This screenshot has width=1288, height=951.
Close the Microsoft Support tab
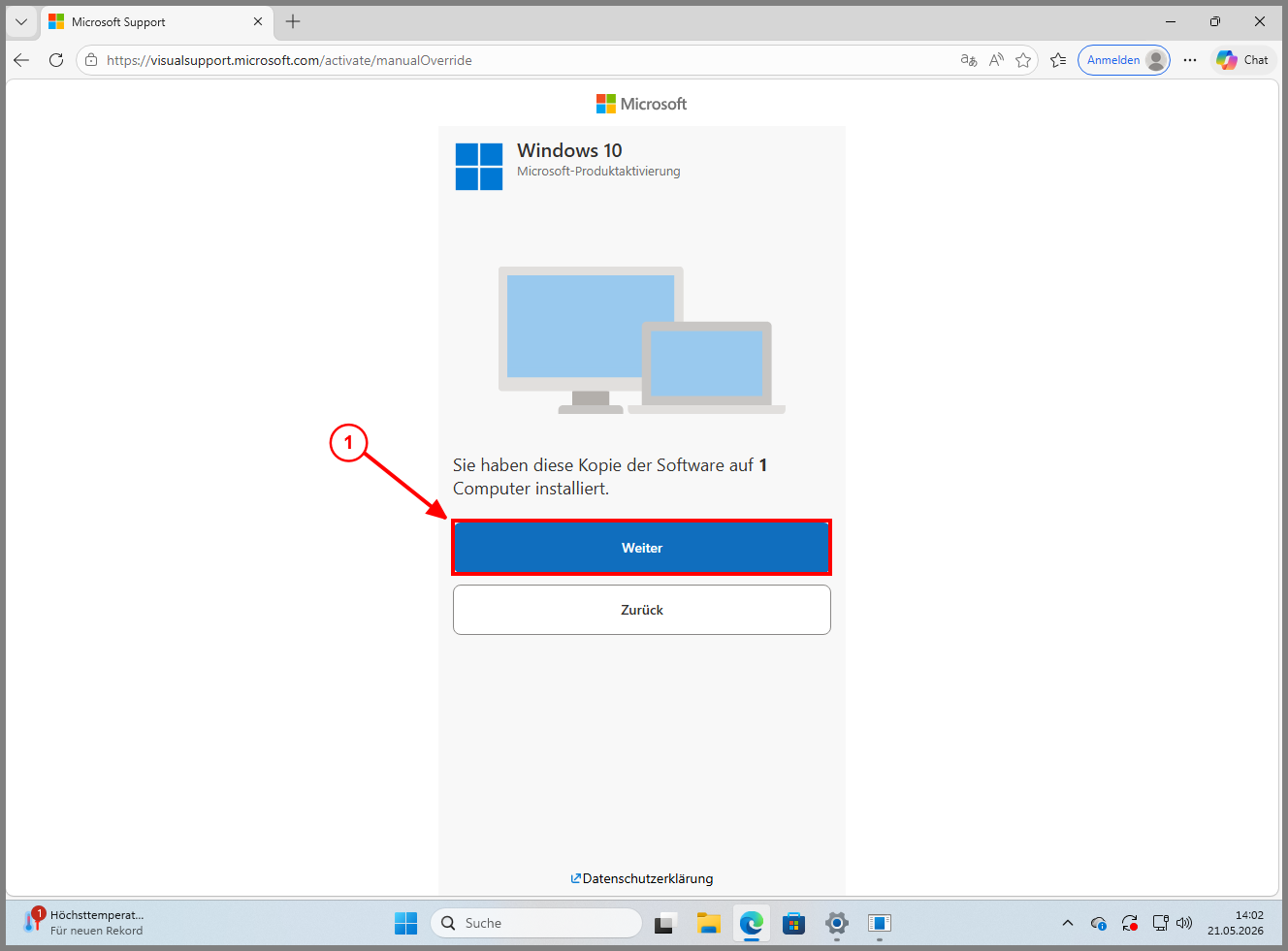[x=258, y=21]
